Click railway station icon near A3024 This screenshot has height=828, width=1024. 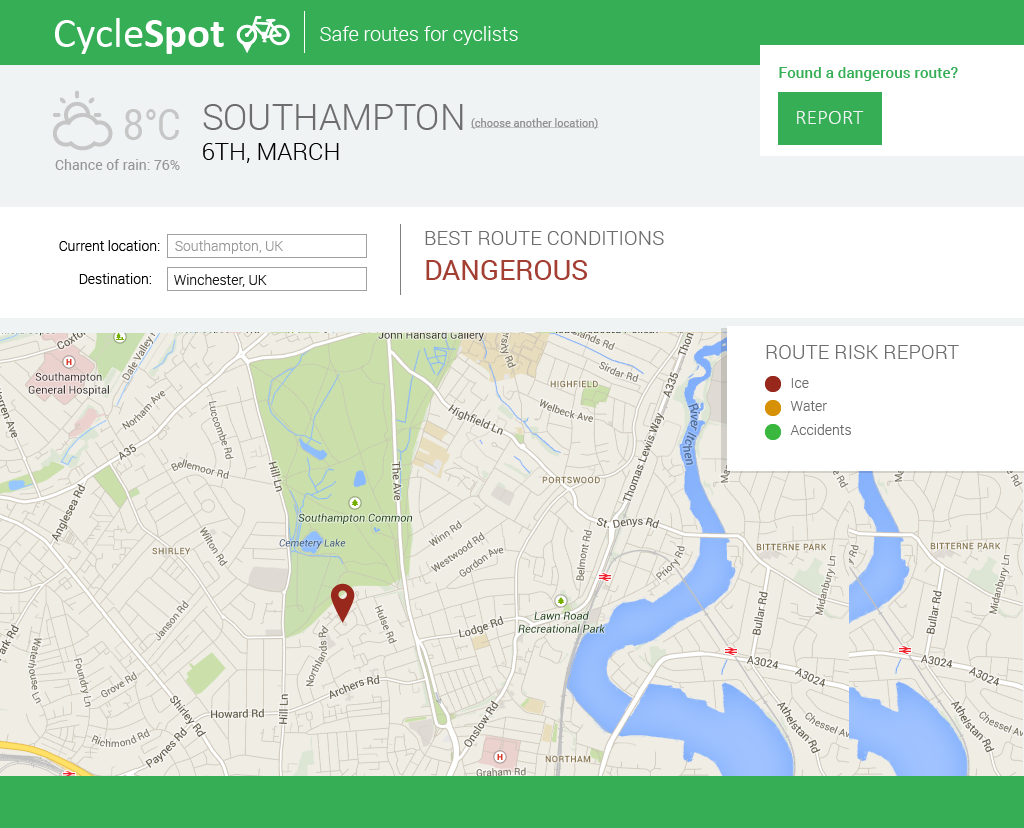[731, 651]
